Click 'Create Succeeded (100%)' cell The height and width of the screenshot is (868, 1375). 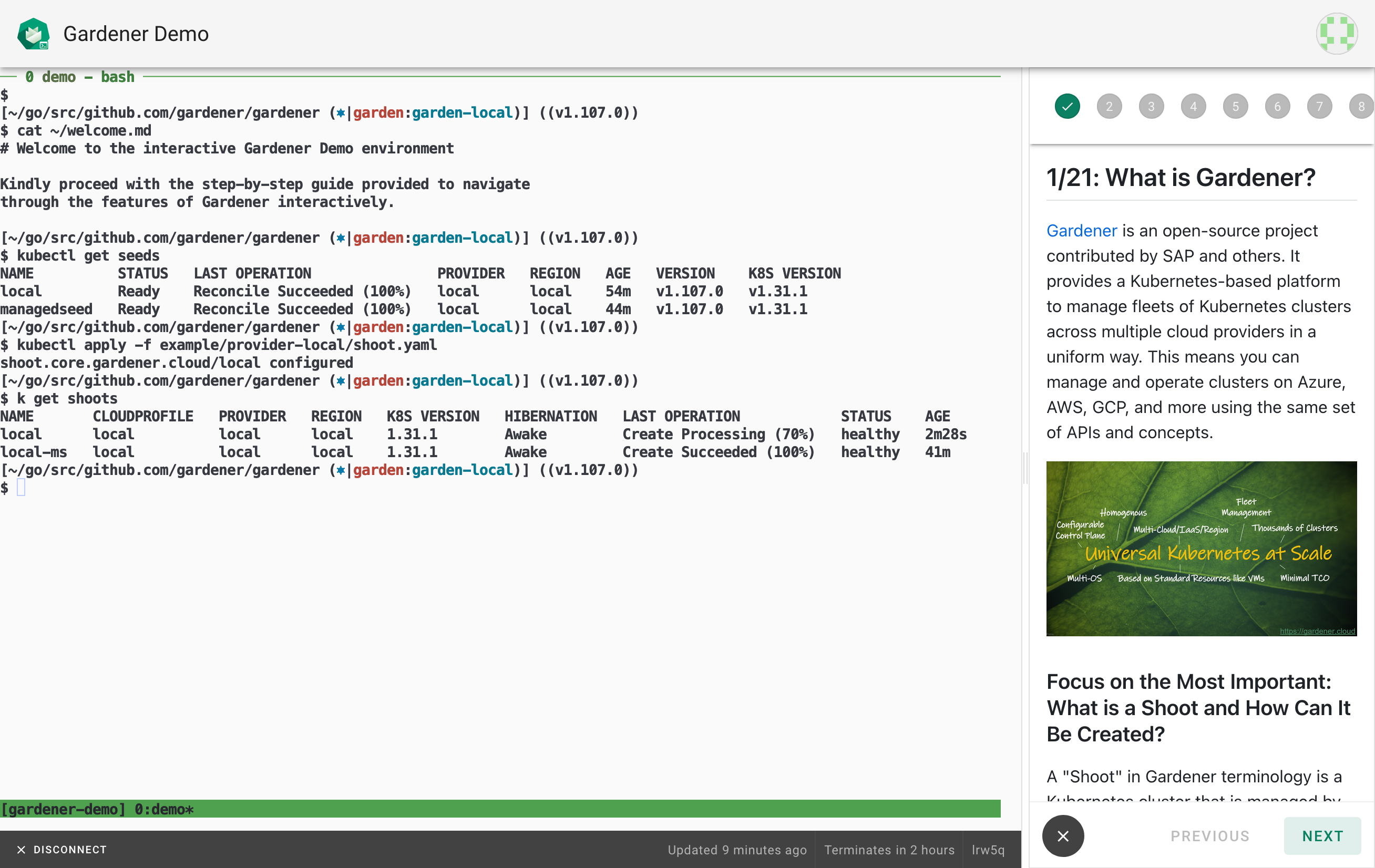[x=719, y=451]
